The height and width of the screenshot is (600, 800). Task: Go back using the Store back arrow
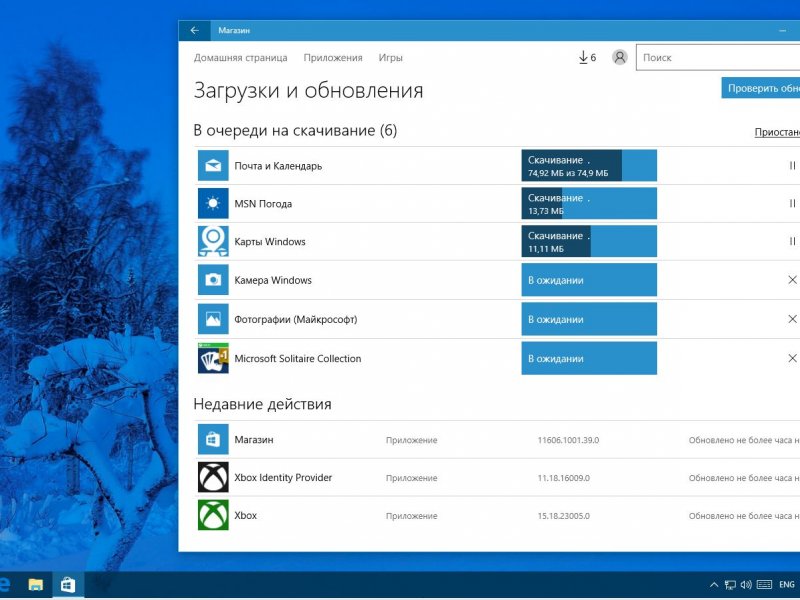(x=194, y=31)
